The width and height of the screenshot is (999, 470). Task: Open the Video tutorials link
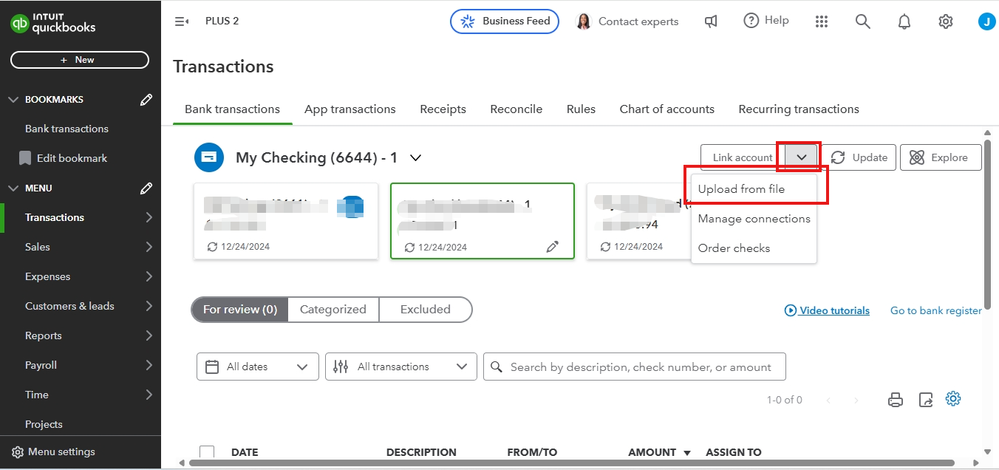point(827,311)
